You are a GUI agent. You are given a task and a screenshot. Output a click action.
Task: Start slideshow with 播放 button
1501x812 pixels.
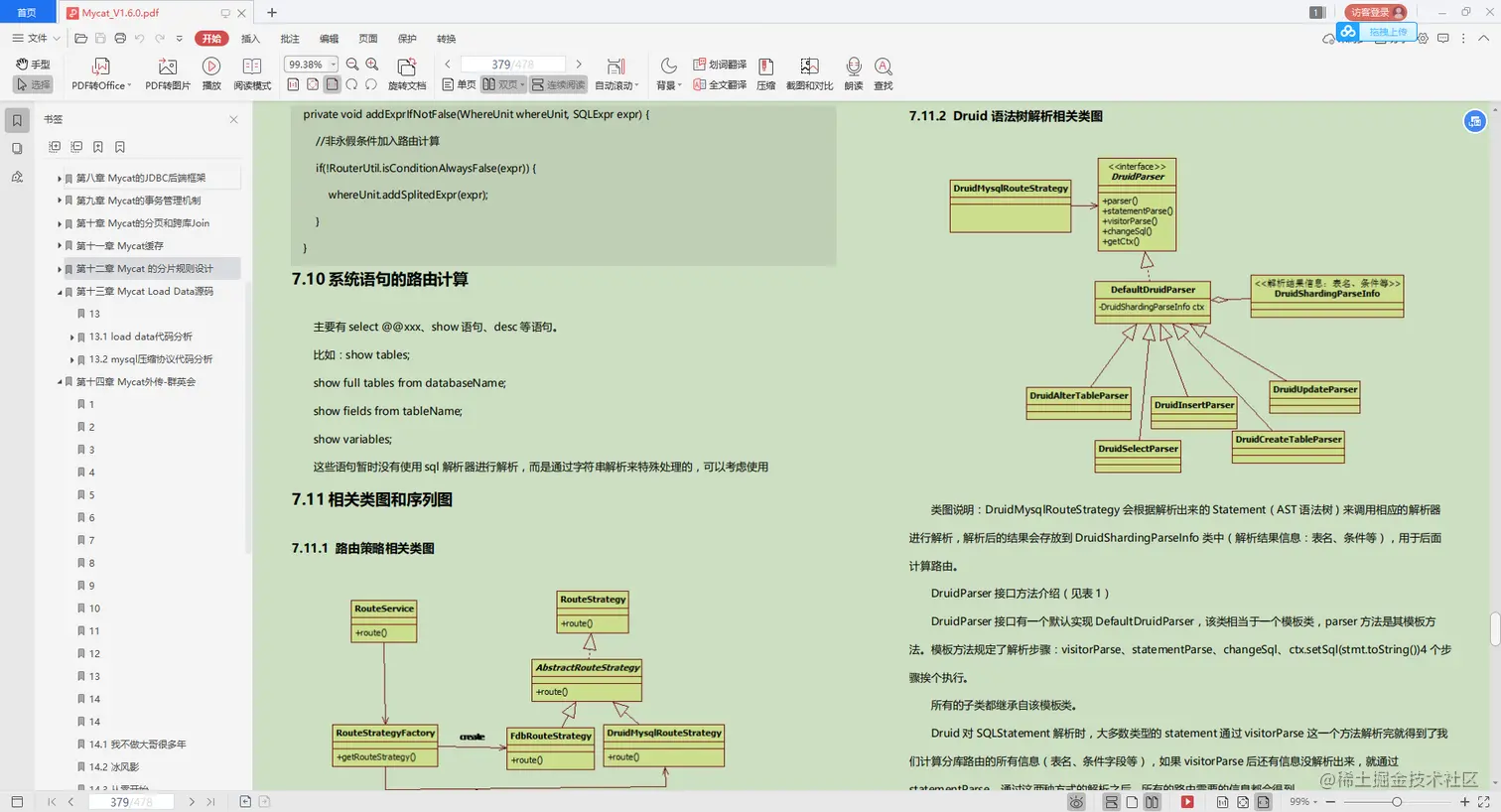[211, 74]
